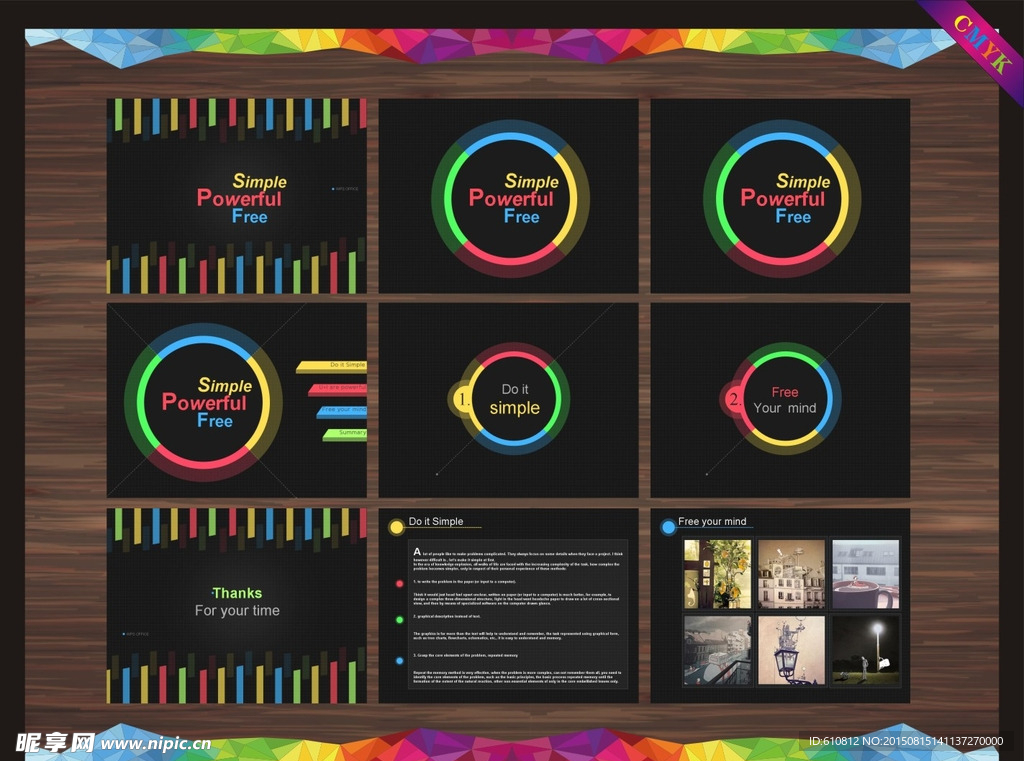Click the yellow 'Do it Simple' tab
The width and height of the screenshot is (1024, 761).
click(x=332, y=366)
